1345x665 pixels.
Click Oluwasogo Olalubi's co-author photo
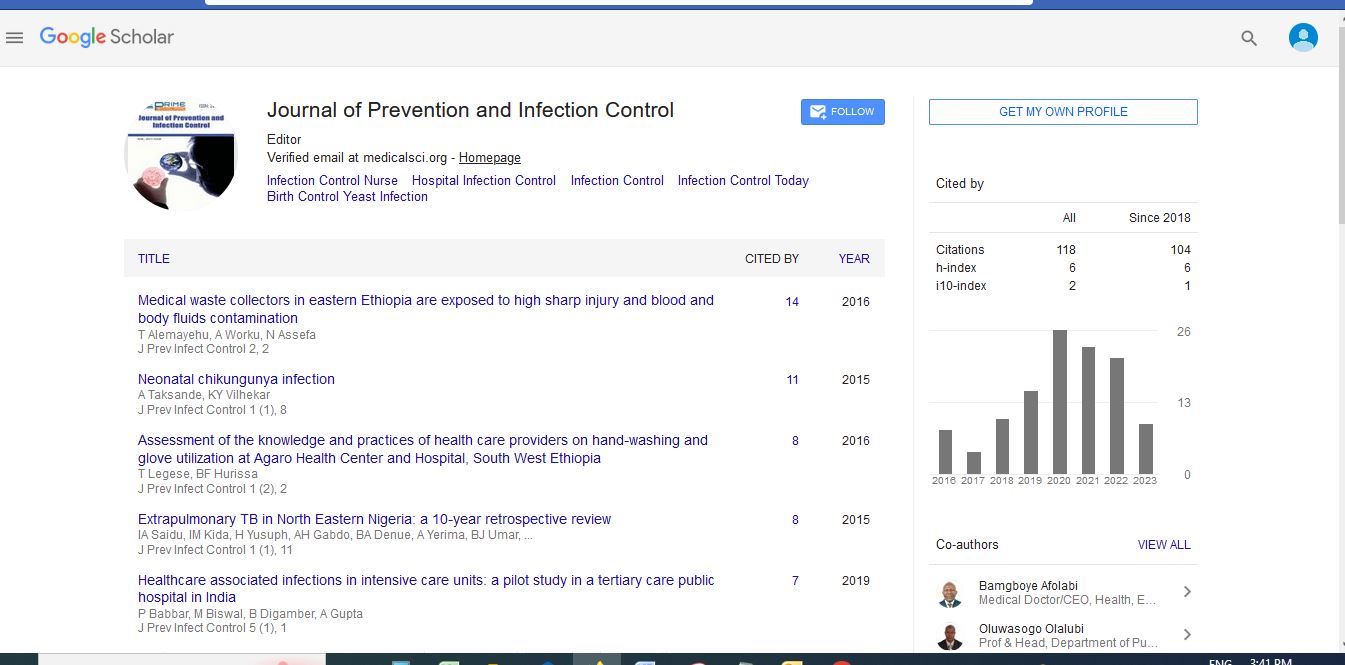tap(949, 636)
